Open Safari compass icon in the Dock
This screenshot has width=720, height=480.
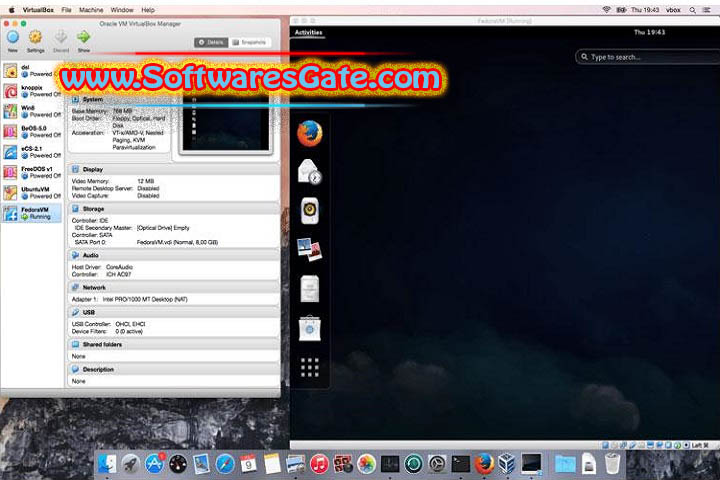225,464
